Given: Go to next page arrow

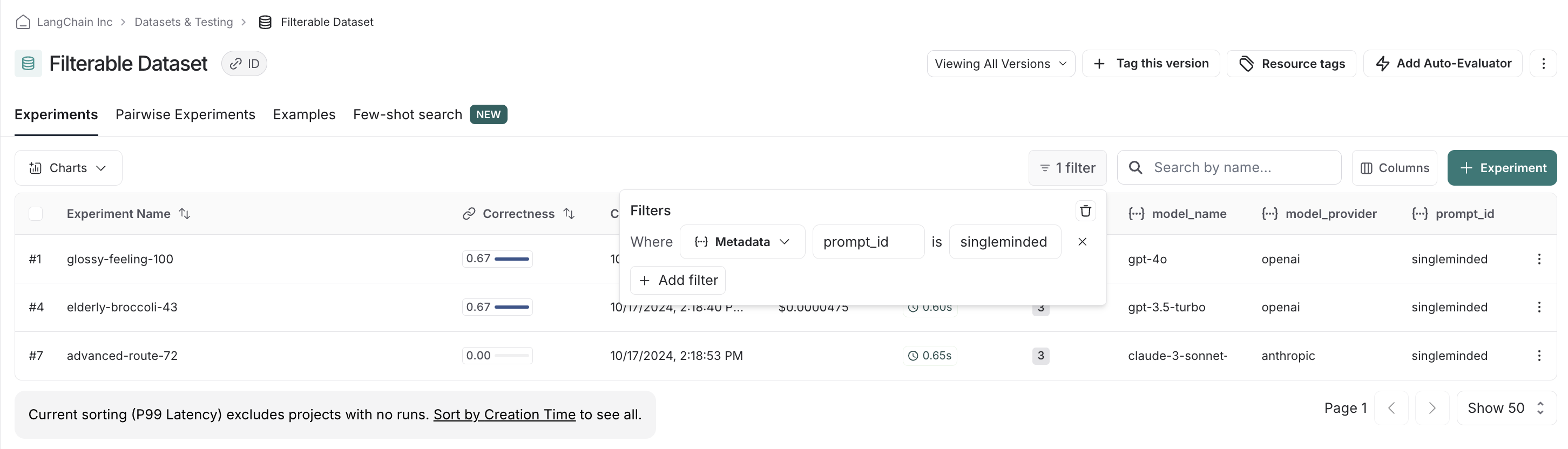Looking at the screenshot, I should pyautogui.click(x=1431, y=408).
